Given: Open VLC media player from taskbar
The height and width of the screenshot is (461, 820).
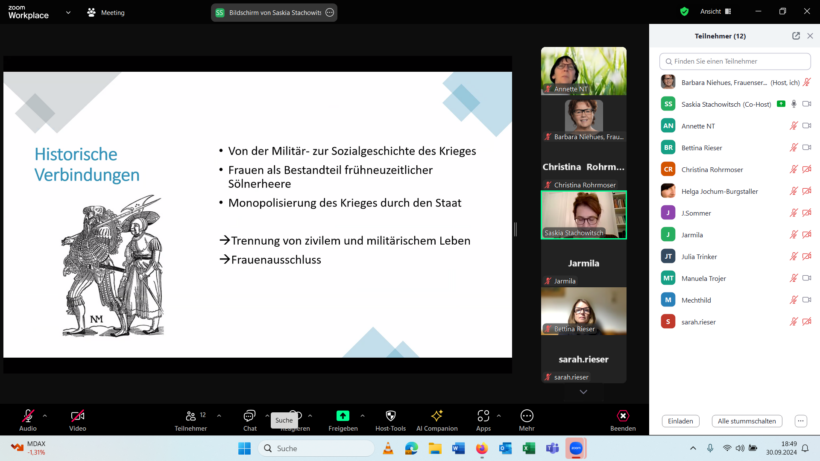Looking at the screenshot, I should tap(387, 448).
